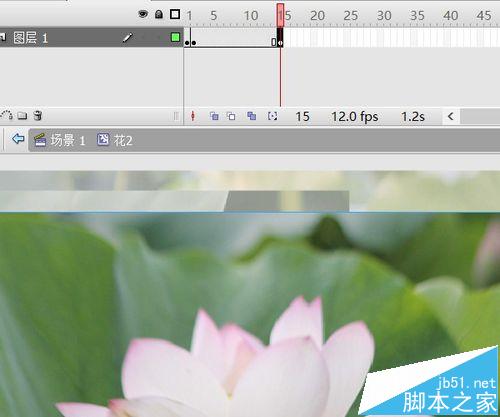
Task: Go back with the blue arrow
Action: 18,138
